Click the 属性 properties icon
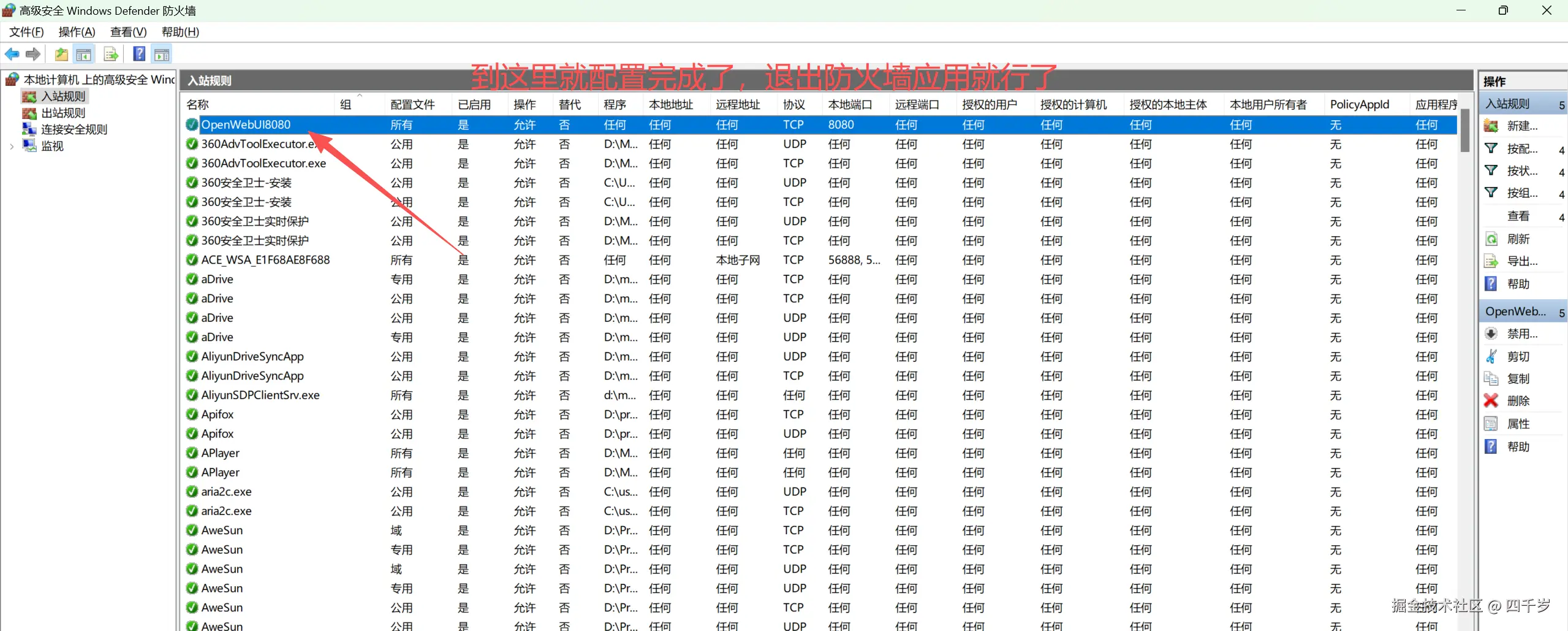This screenshot has width=1568, height=631. pos(1491,424)
